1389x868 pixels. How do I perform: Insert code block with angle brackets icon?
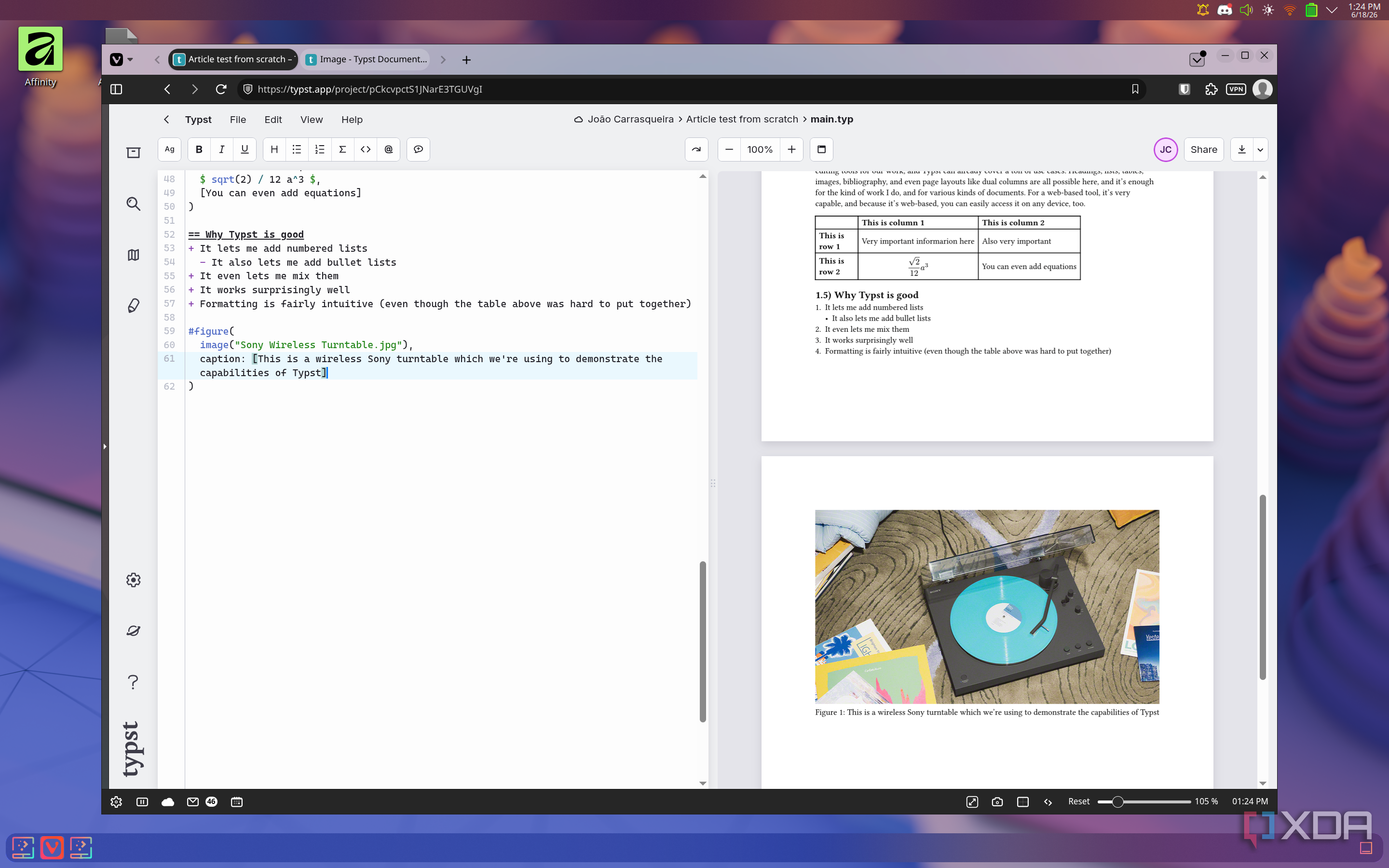366,149
